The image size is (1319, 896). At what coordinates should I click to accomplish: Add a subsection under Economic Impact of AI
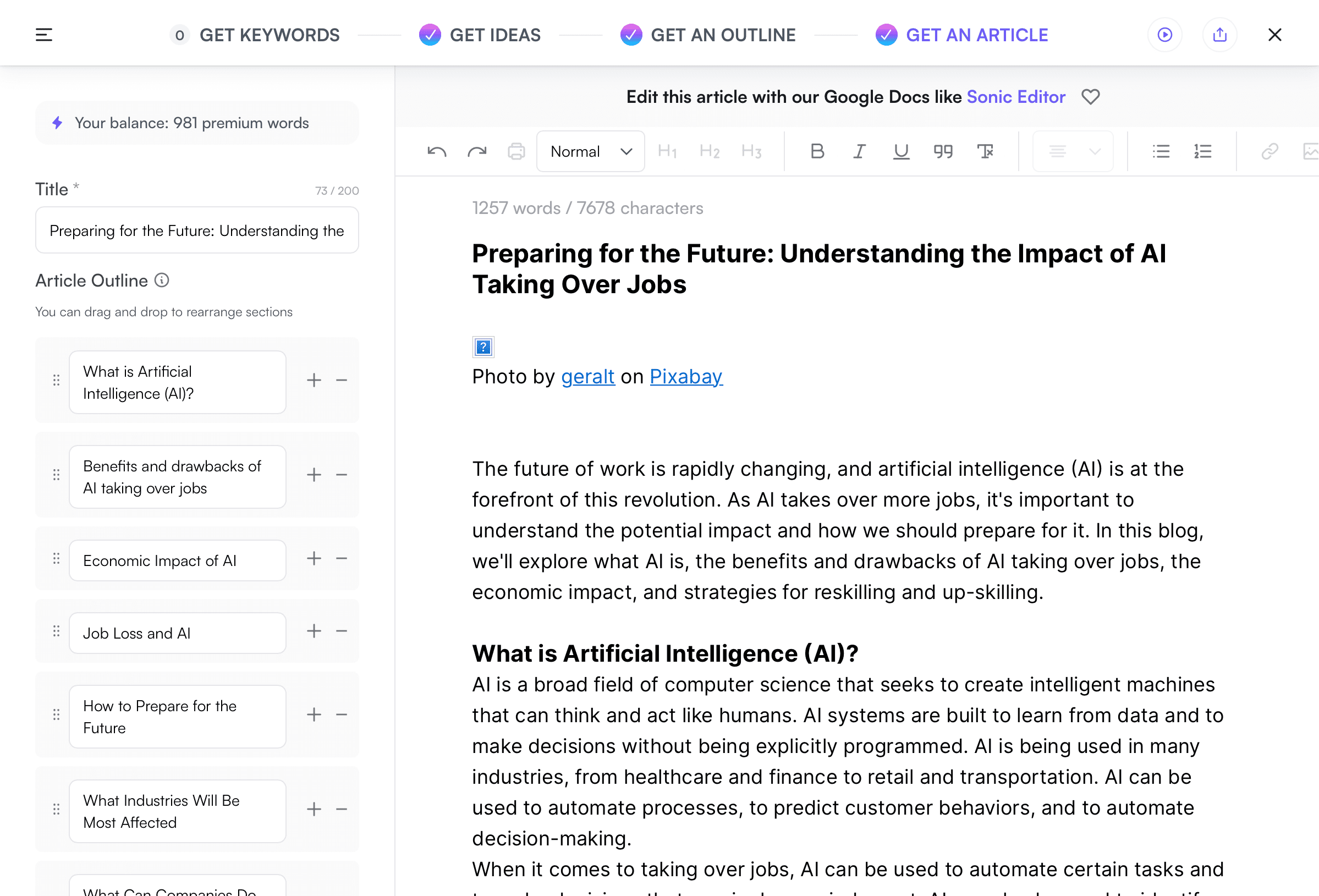click(314, 558)
